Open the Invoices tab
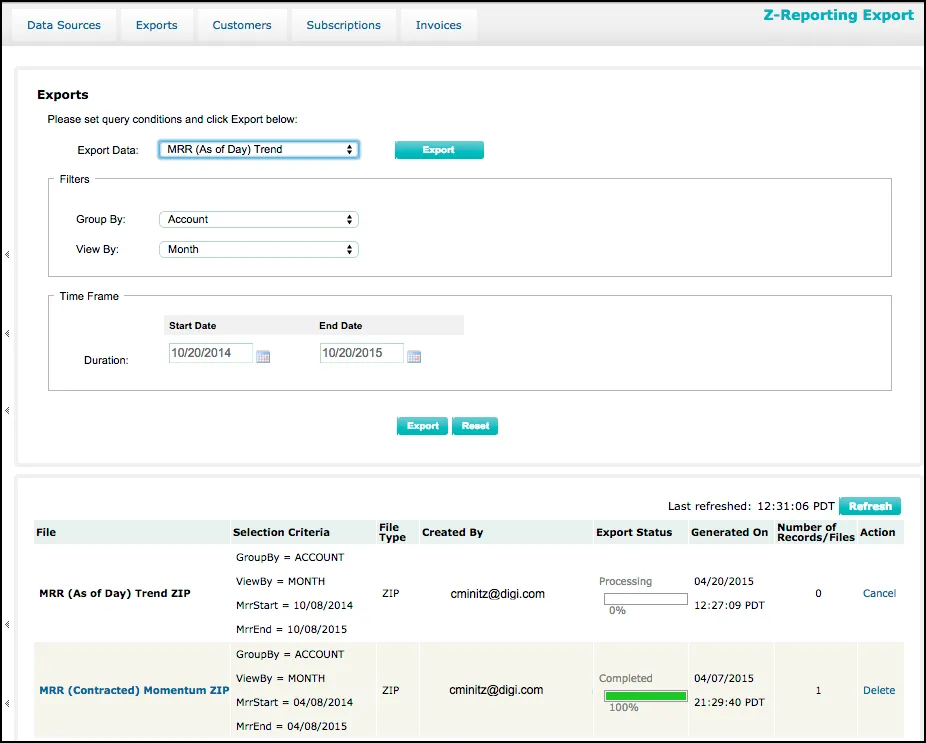926x743 pixels. [439, 25]
